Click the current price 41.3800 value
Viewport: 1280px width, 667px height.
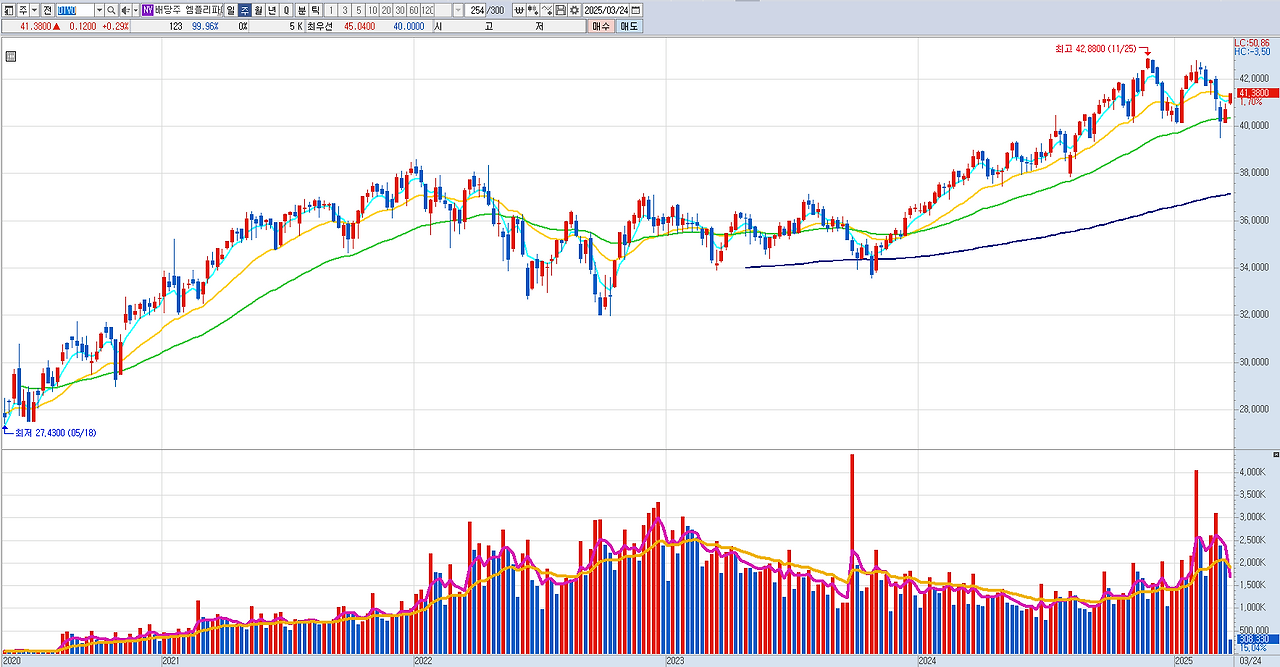(36, 26)
